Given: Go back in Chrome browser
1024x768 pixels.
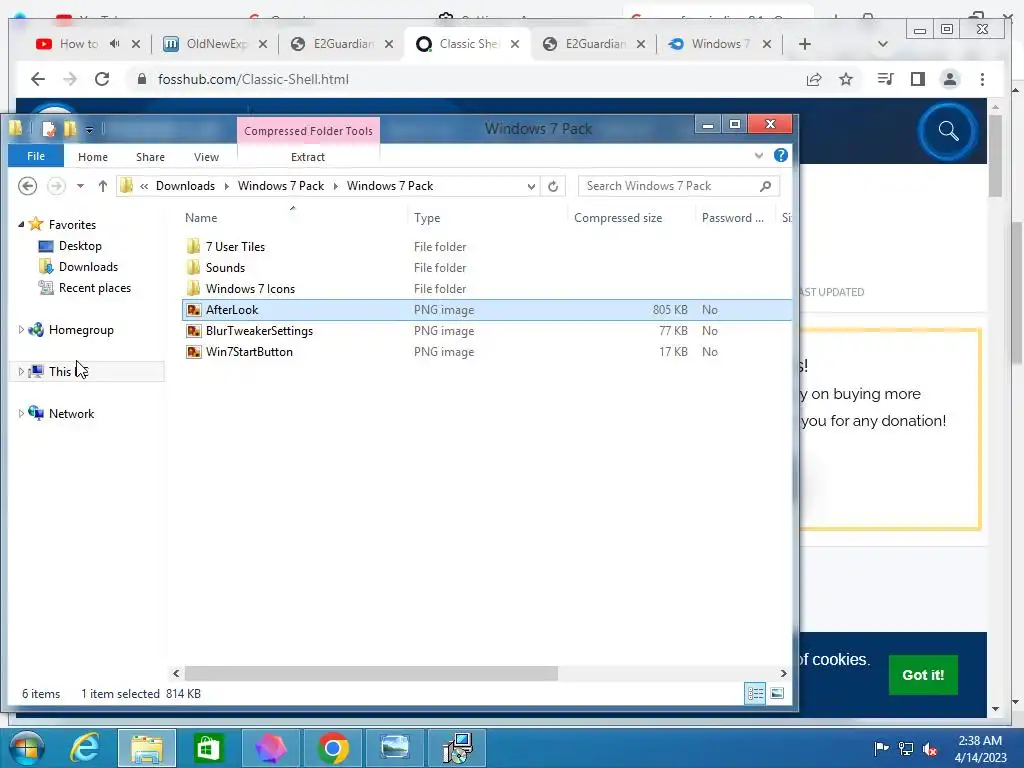Looking at the screenshot, I should pyautogui.click(x=38, y=79).
